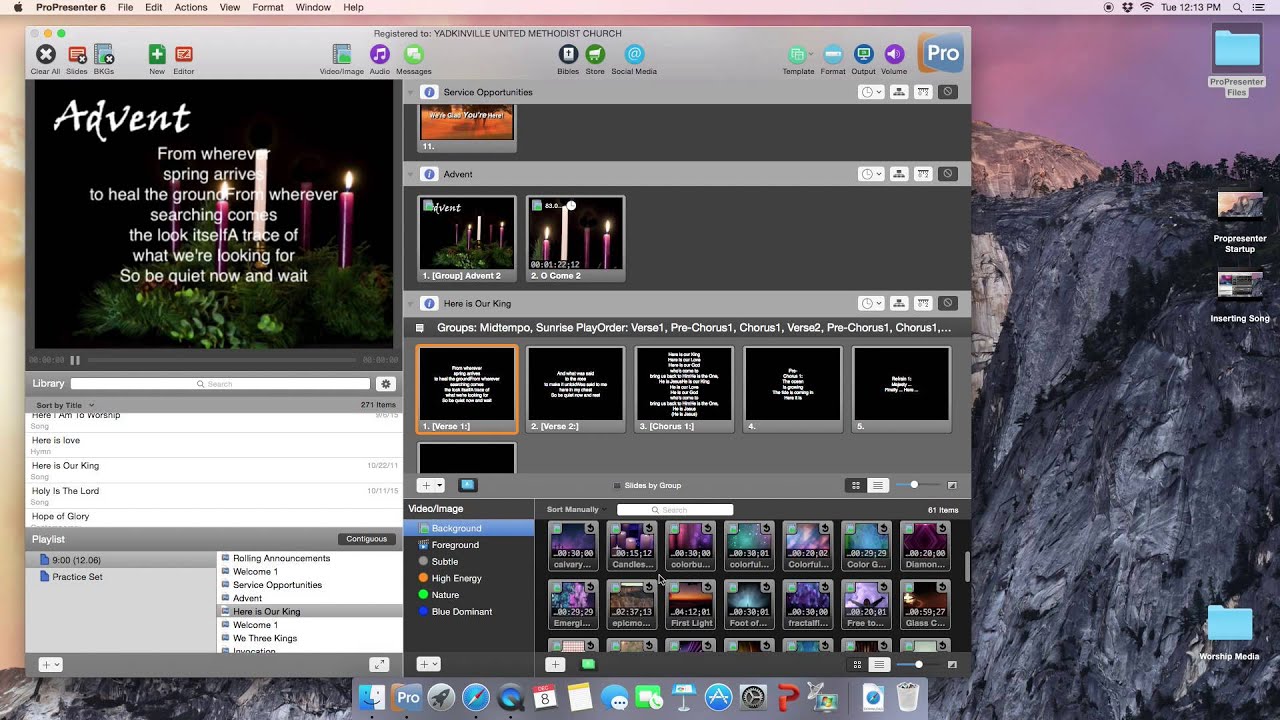1280x720 pixels.
Task: Click the Clear All toolbar icon
Action: (x=45, y=55)
